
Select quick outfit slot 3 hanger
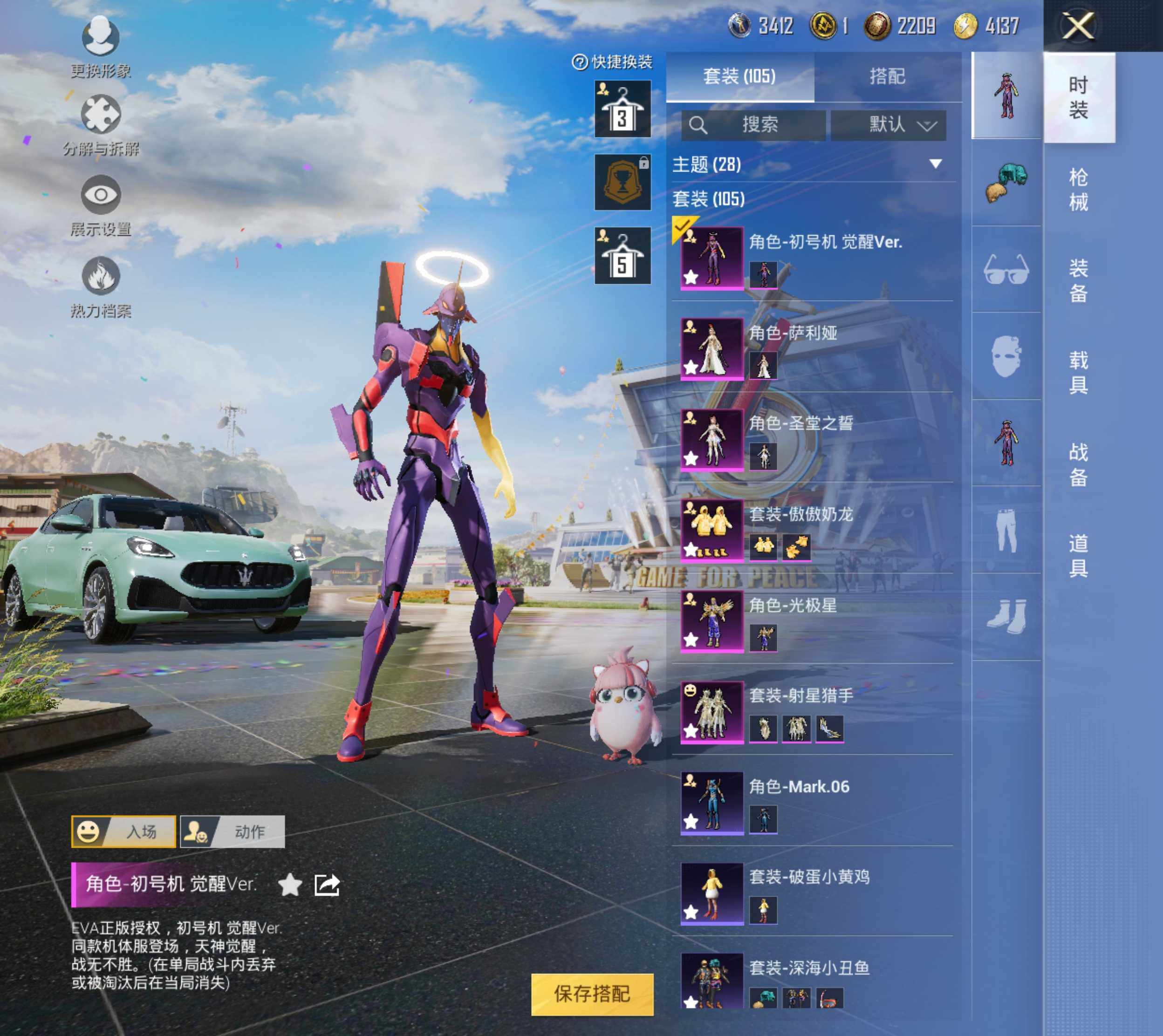point(623,109)
